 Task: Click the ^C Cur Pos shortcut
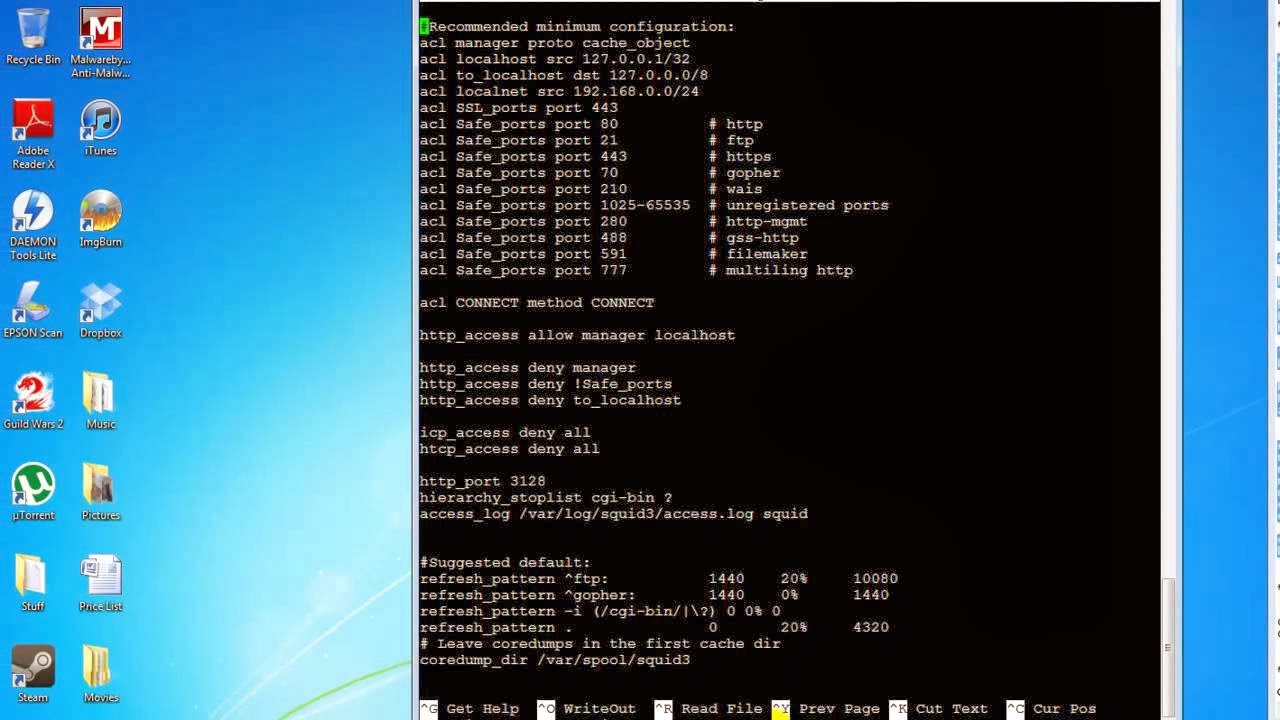[x=1051, y=709]
